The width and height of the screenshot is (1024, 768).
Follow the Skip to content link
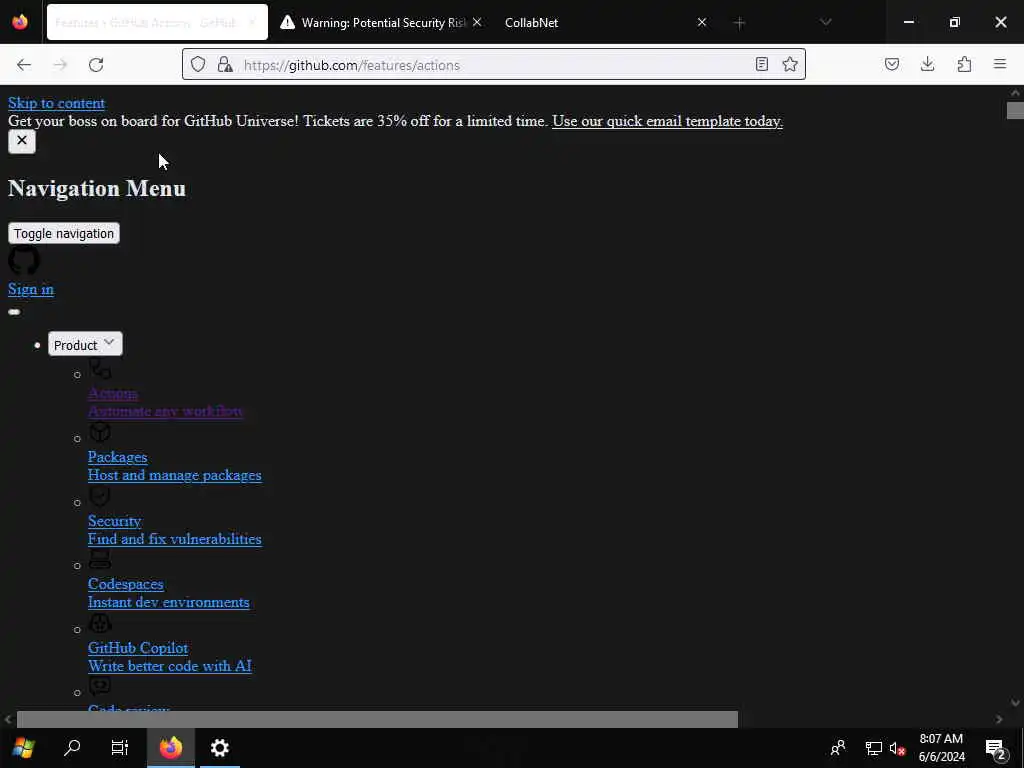(56, 103)
